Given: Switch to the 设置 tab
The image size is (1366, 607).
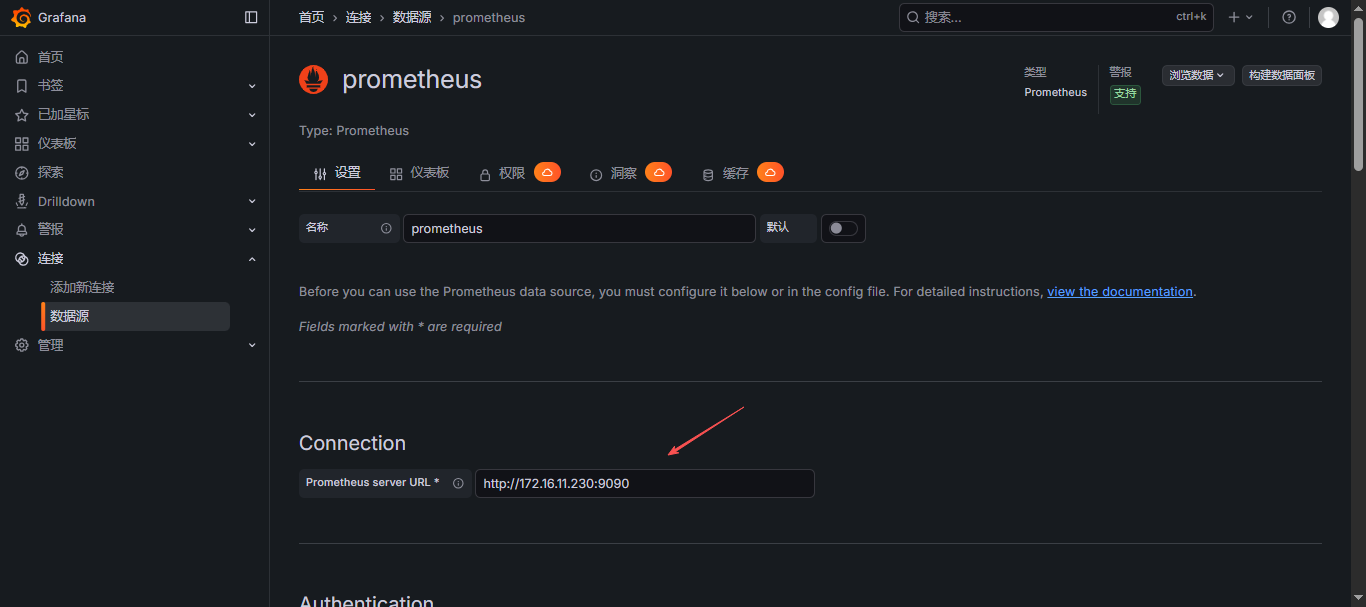Looking at the screenshot, I should click(337, 173).
